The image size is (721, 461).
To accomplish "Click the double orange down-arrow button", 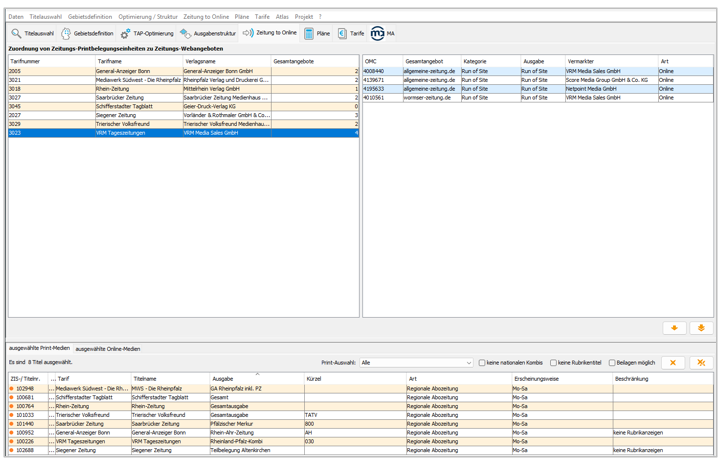I will click(701, 328).
